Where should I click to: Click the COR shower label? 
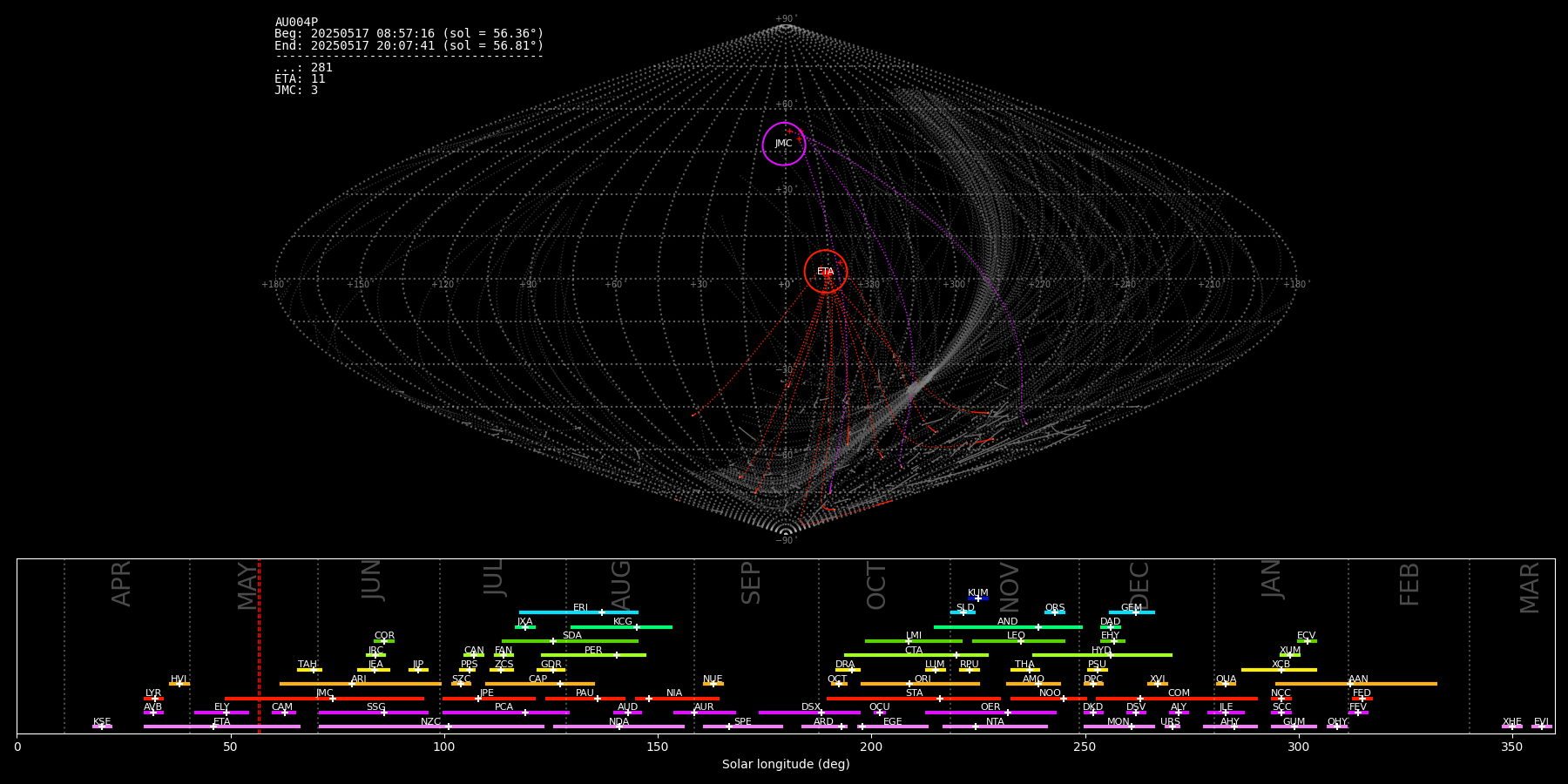coord(384,636)
